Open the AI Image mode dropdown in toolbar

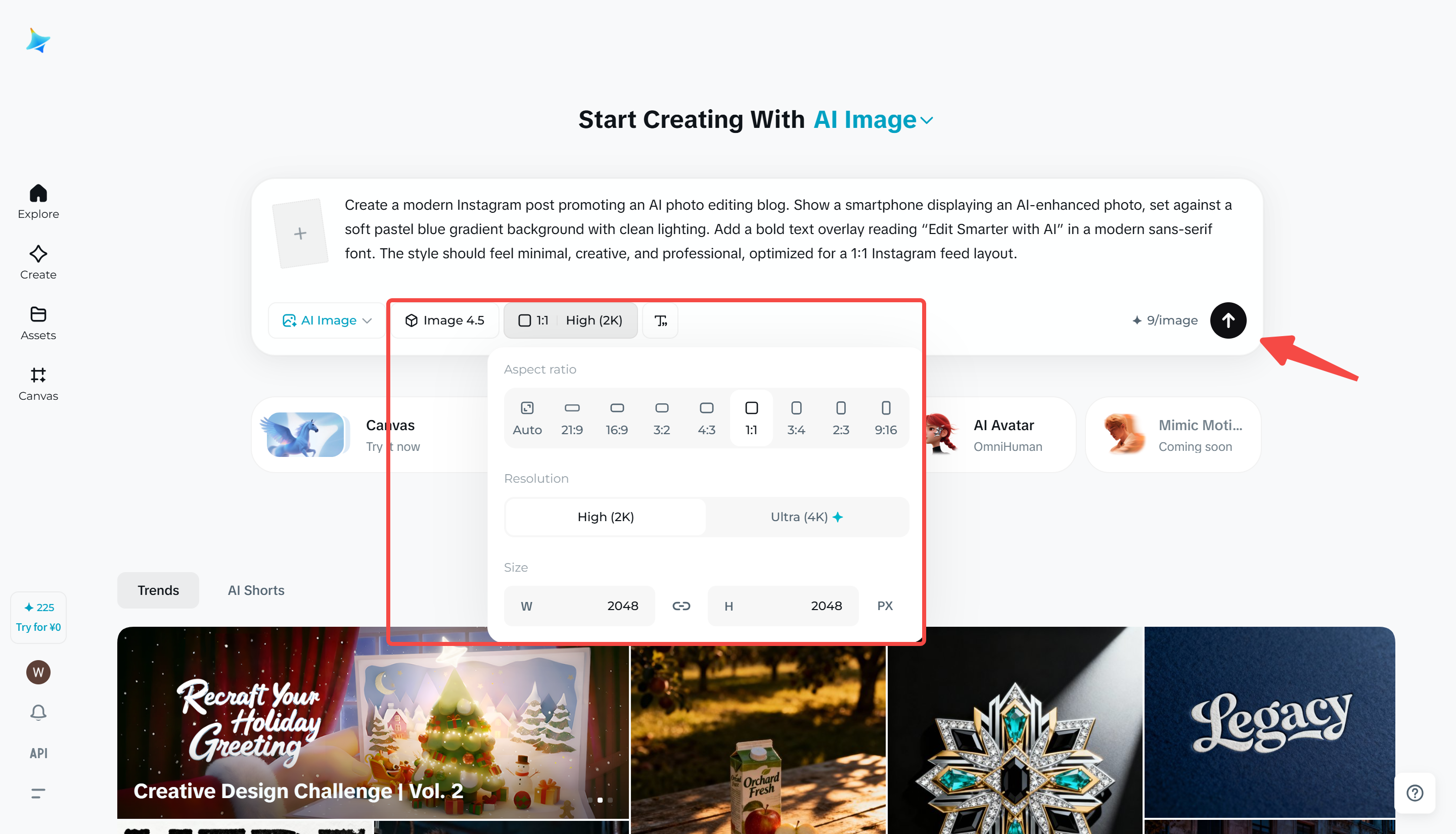coord(327,321)
